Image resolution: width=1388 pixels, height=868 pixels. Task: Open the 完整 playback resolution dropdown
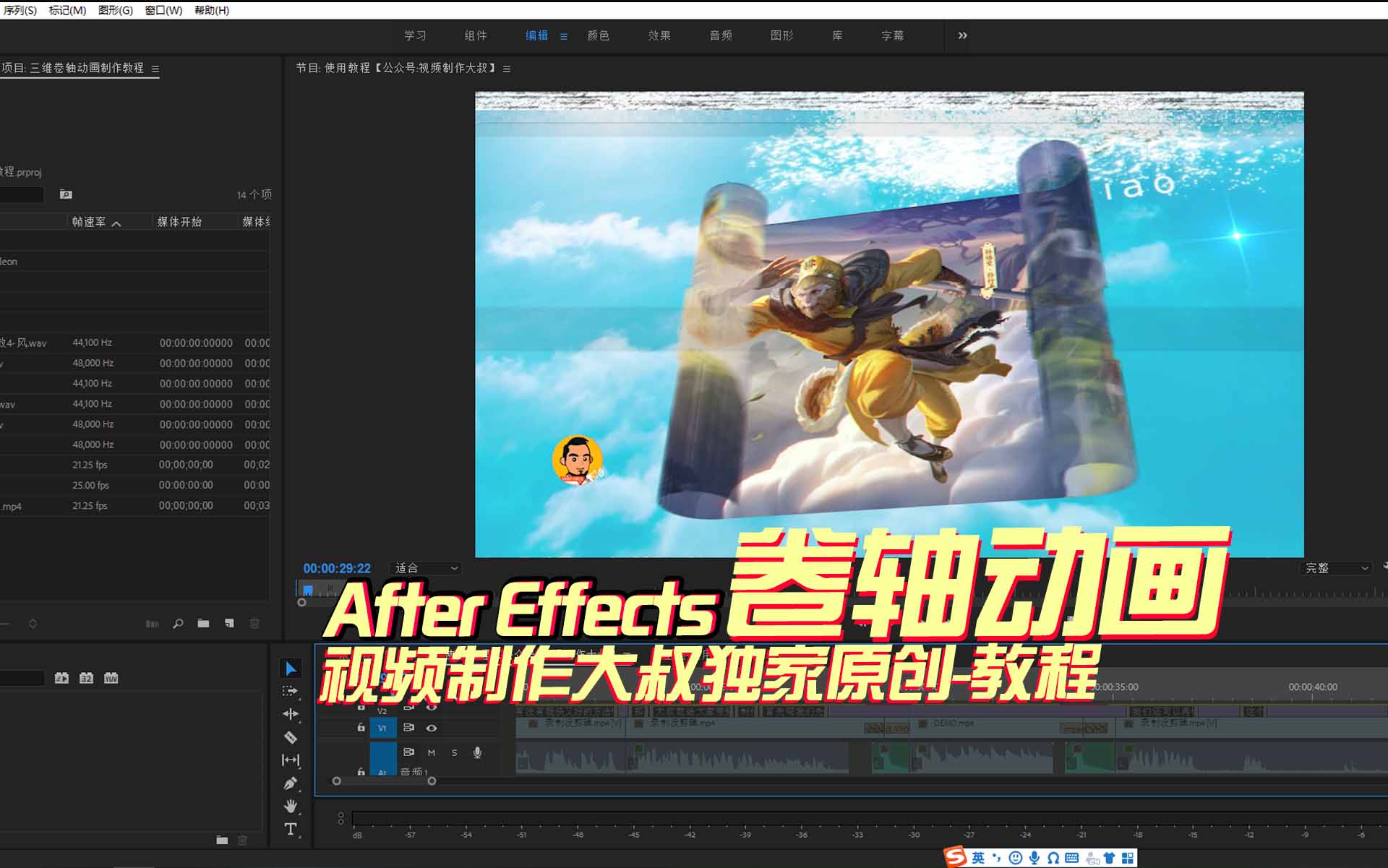pyautogui.click(x=1336, y=568)
